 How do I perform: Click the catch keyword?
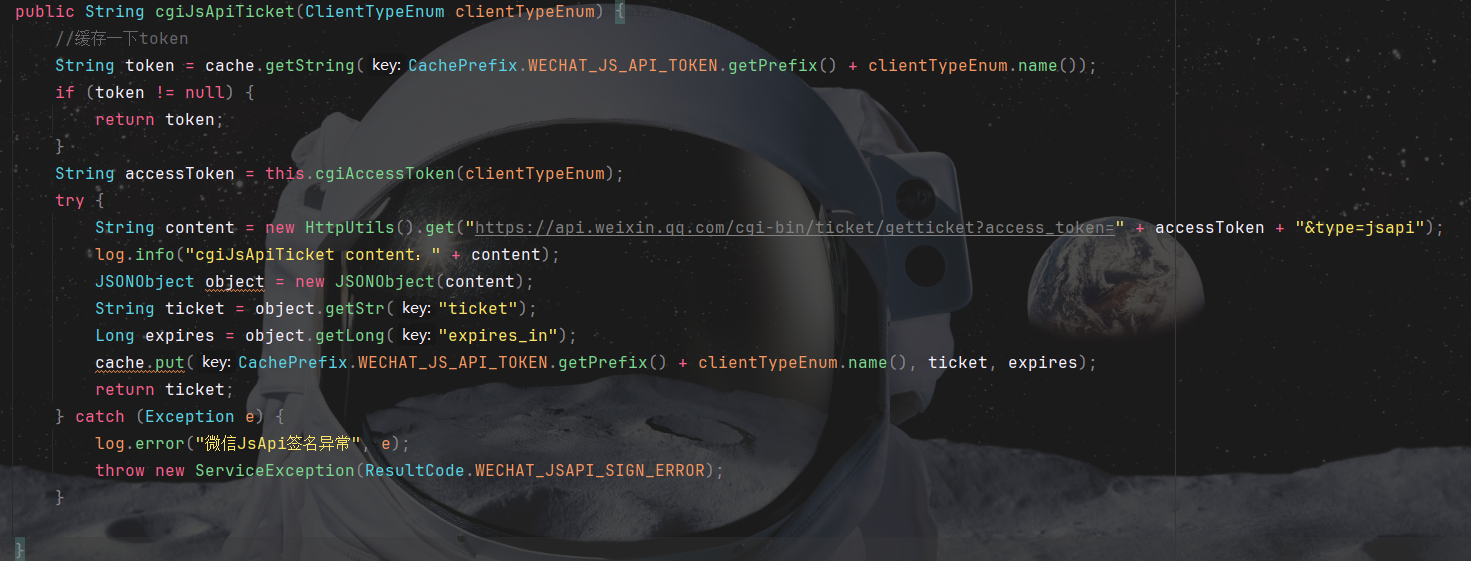pyautogui.click(x=100, y=417)
